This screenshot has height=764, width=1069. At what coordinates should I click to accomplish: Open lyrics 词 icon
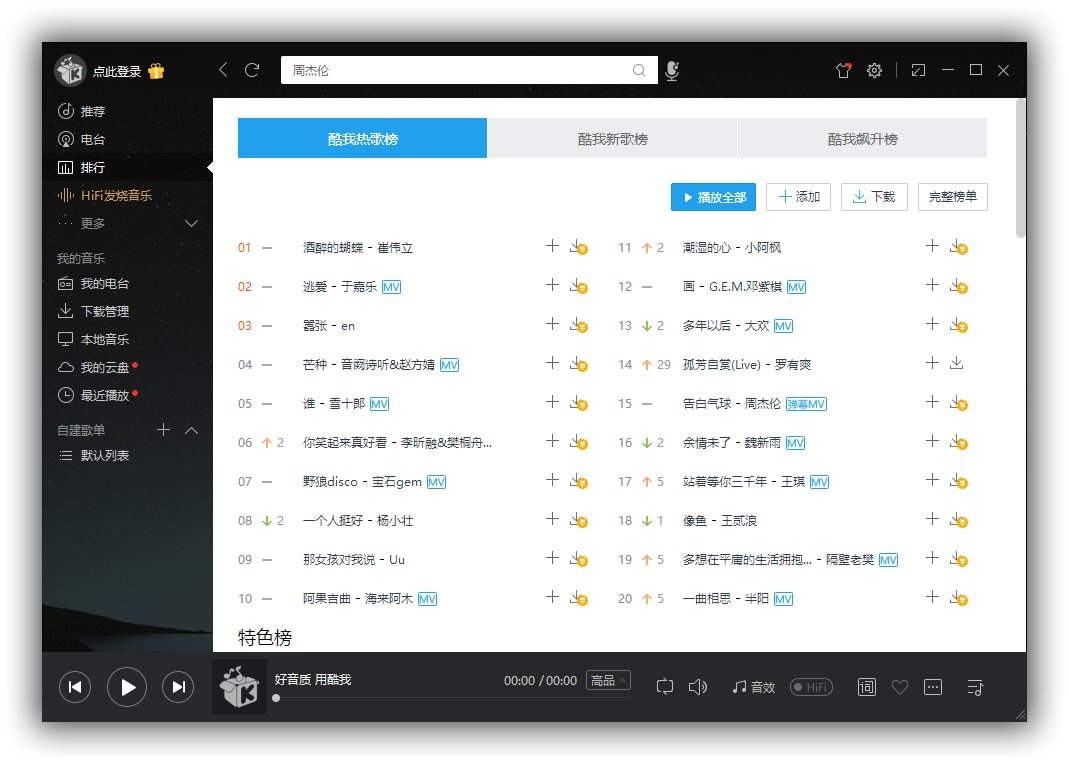click(x=867, y=687)
